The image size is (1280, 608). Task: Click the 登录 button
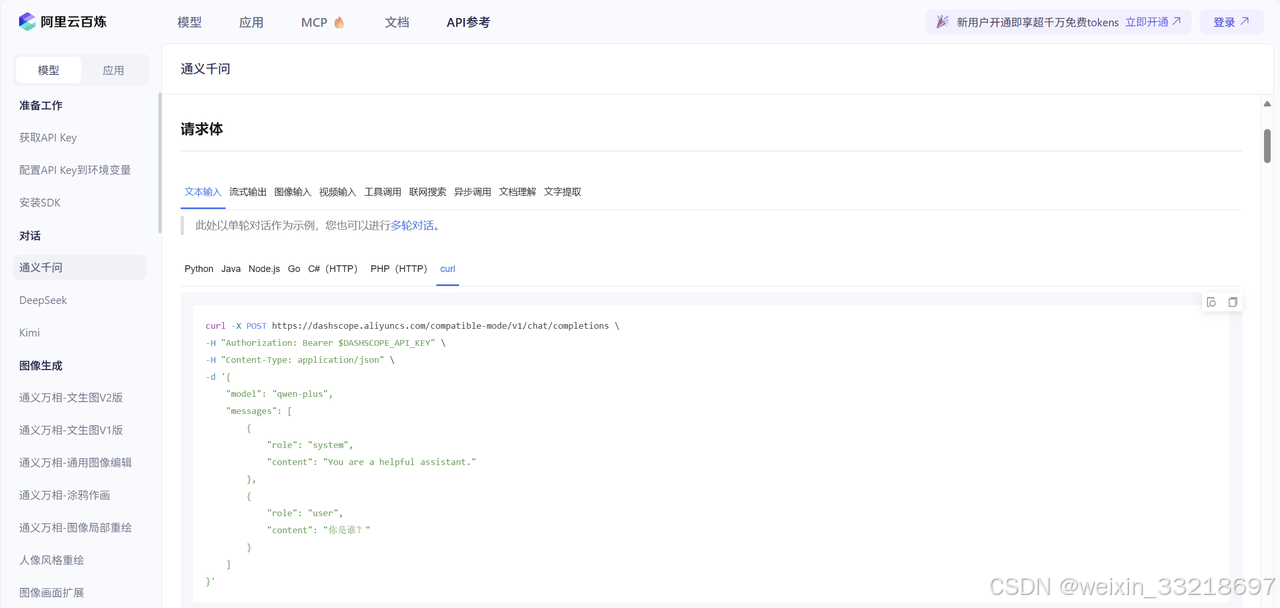coord(1231,22)
